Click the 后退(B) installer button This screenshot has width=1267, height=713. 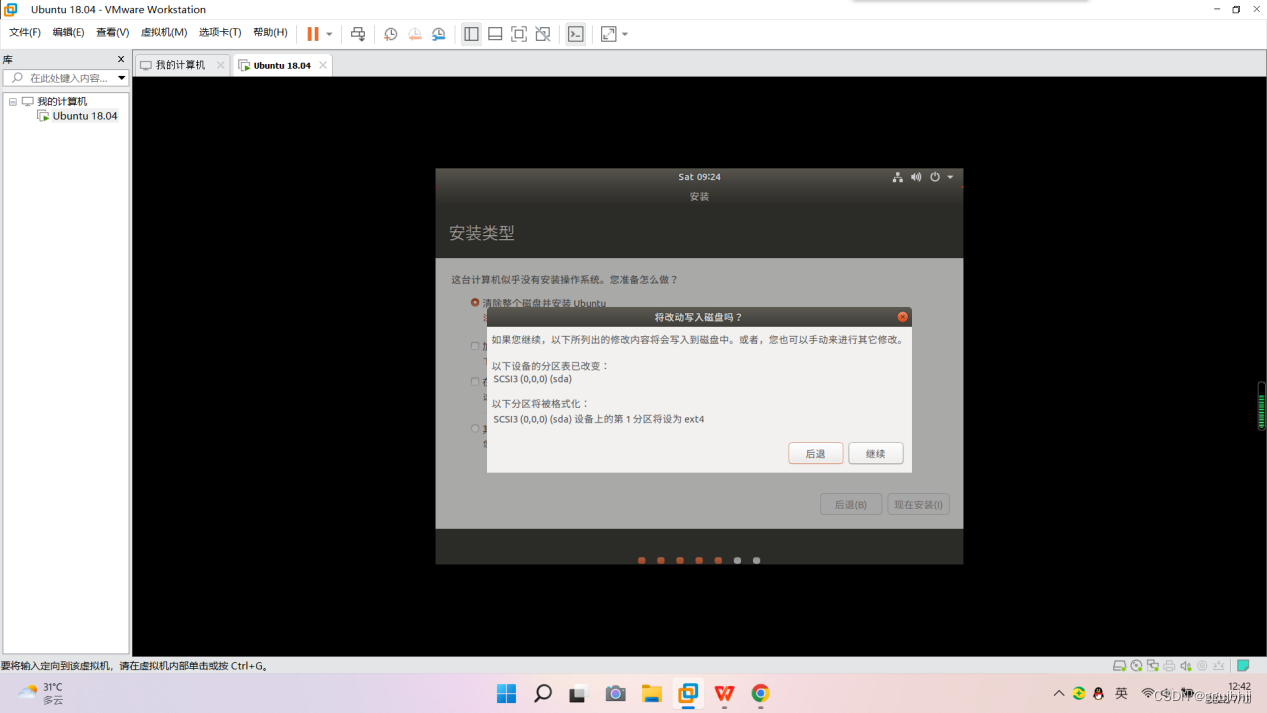click(x=851, y=504)
